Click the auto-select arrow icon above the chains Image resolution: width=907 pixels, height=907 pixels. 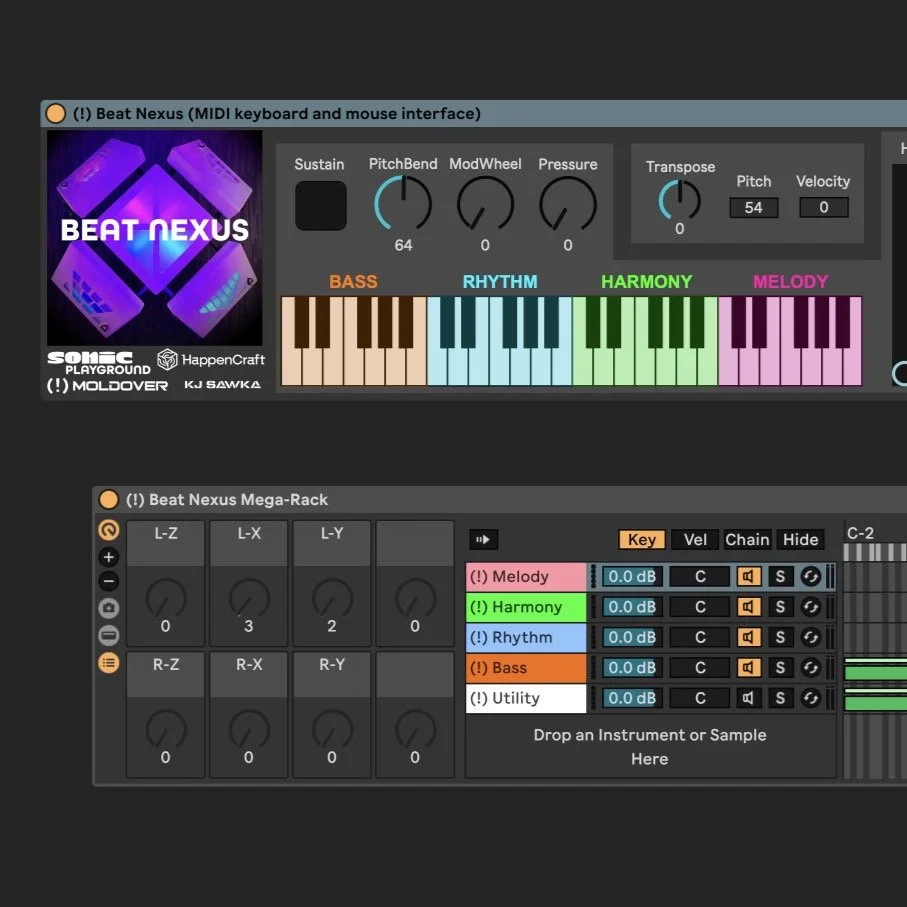pos(484,539)
